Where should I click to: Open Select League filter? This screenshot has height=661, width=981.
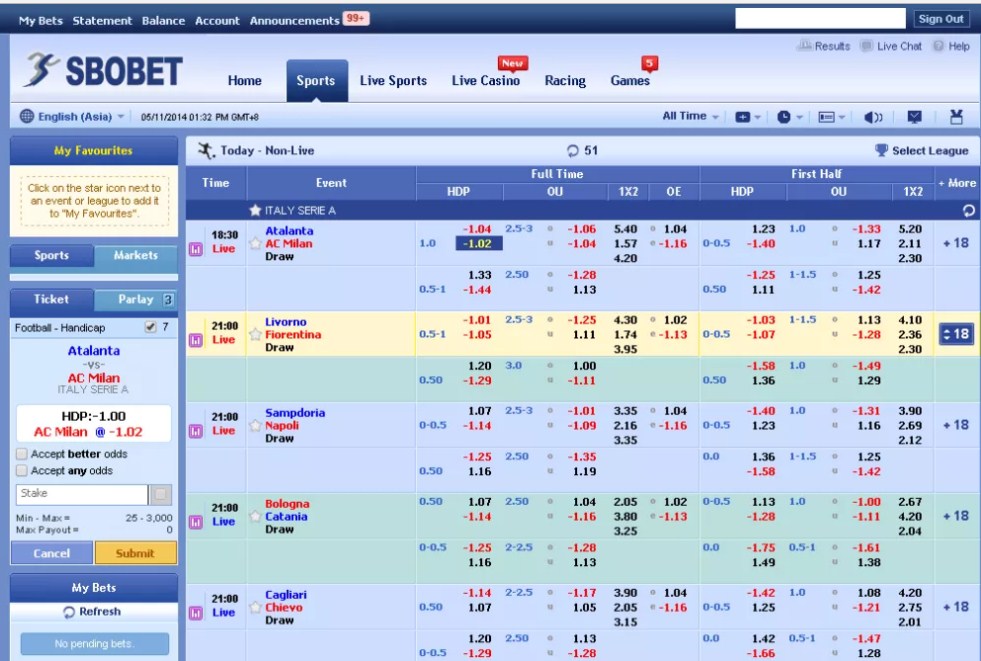click(922, 151)
